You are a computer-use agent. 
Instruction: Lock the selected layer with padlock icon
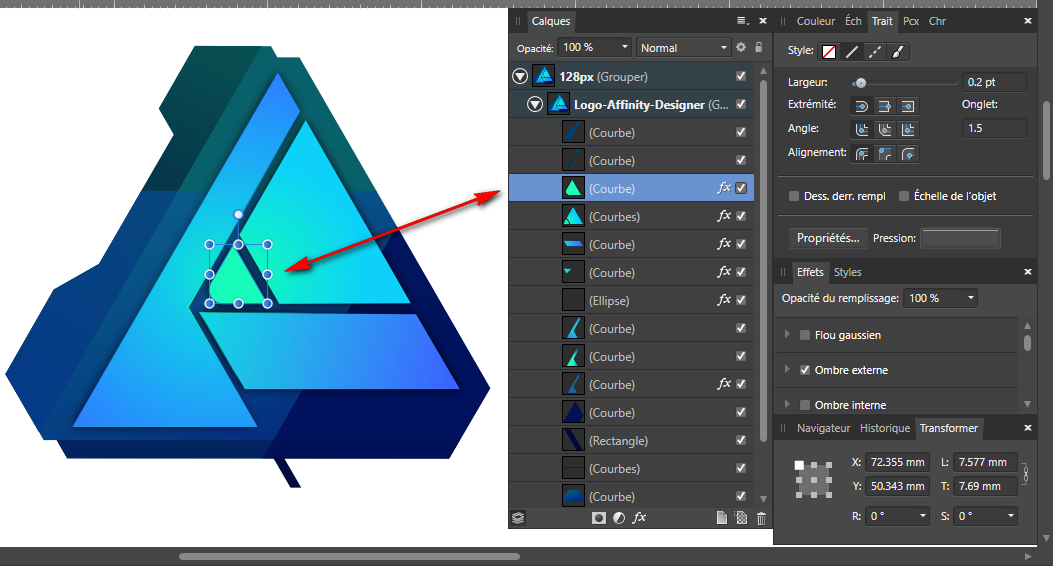[x=759, y=48]
